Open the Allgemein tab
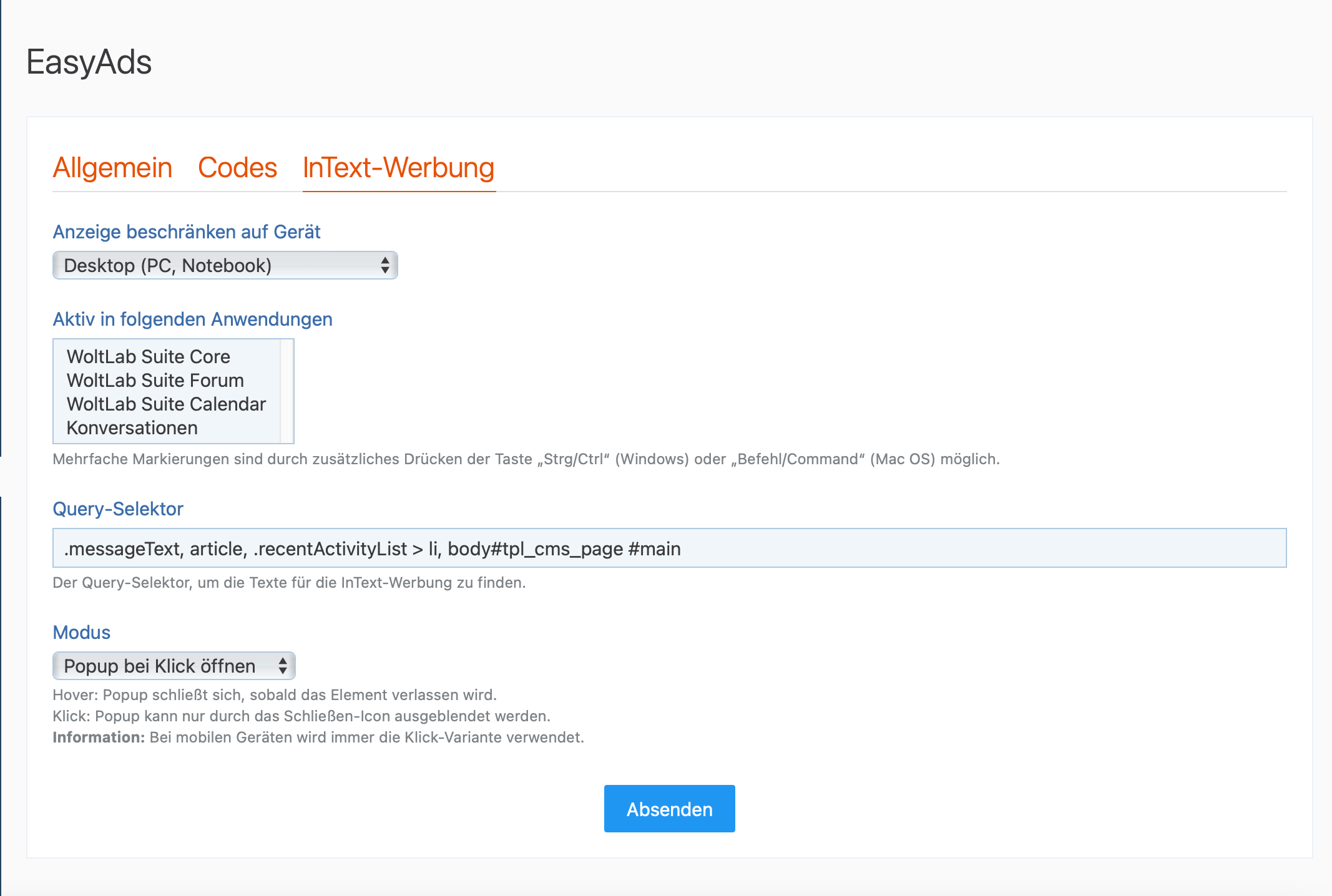 pos(112,168)
